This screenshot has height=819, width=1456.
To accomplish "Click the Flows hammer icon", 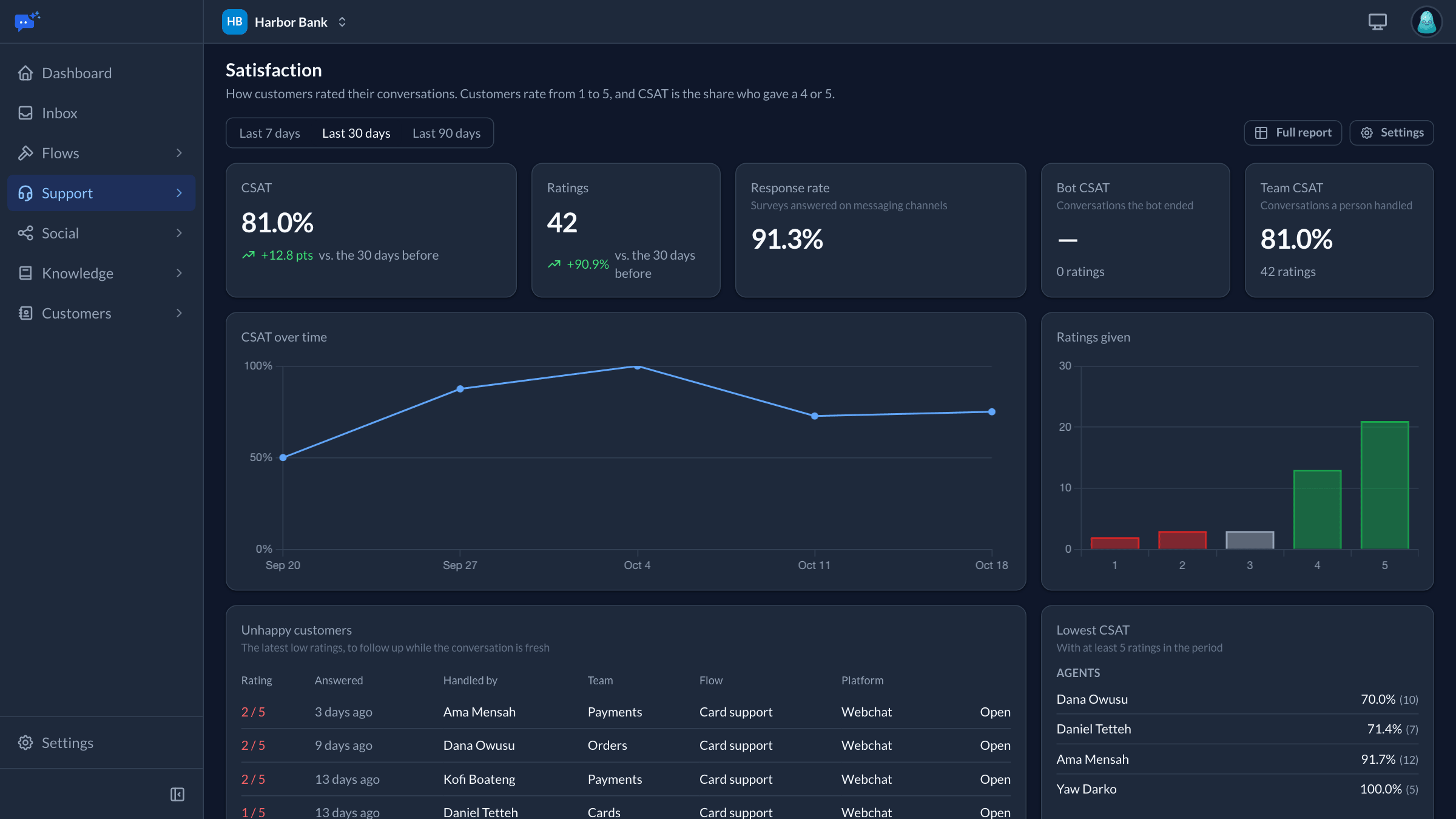I will click(25, 153).
